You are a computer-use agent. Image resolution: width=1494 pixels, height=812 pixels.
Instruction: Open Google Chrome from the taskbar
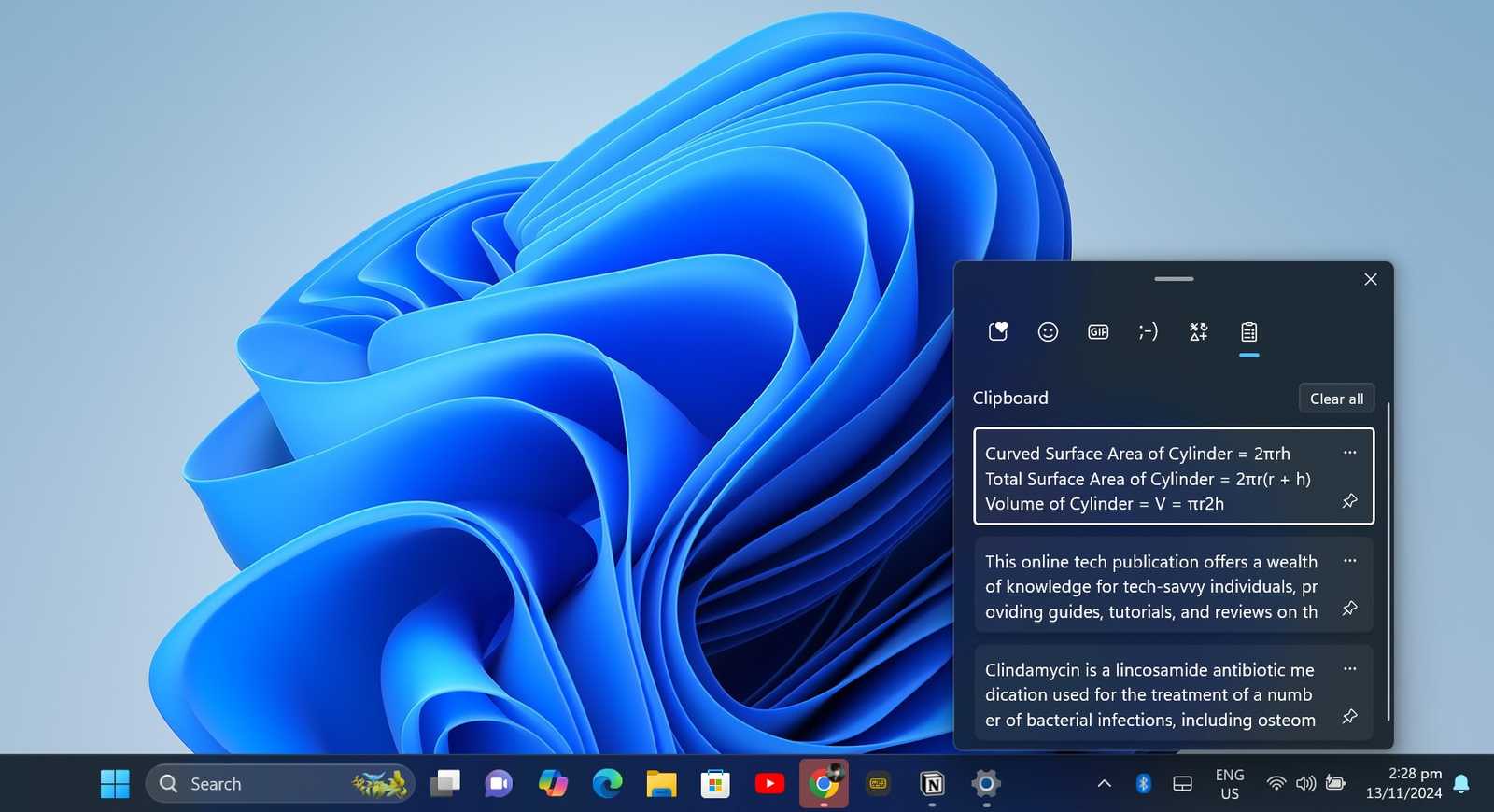pyautogui.click(x=824, y=783)
